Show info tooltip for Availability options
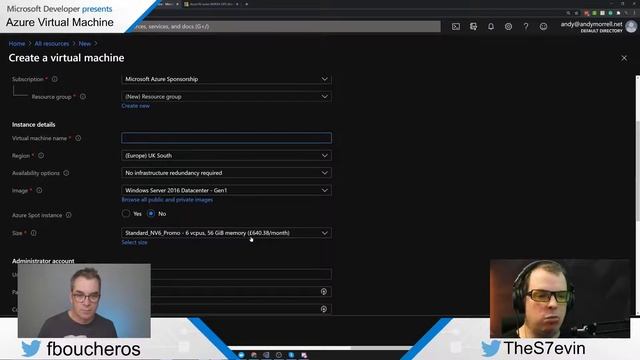The width and height of the screenshot is (640, 360). [x=66, y=173]
